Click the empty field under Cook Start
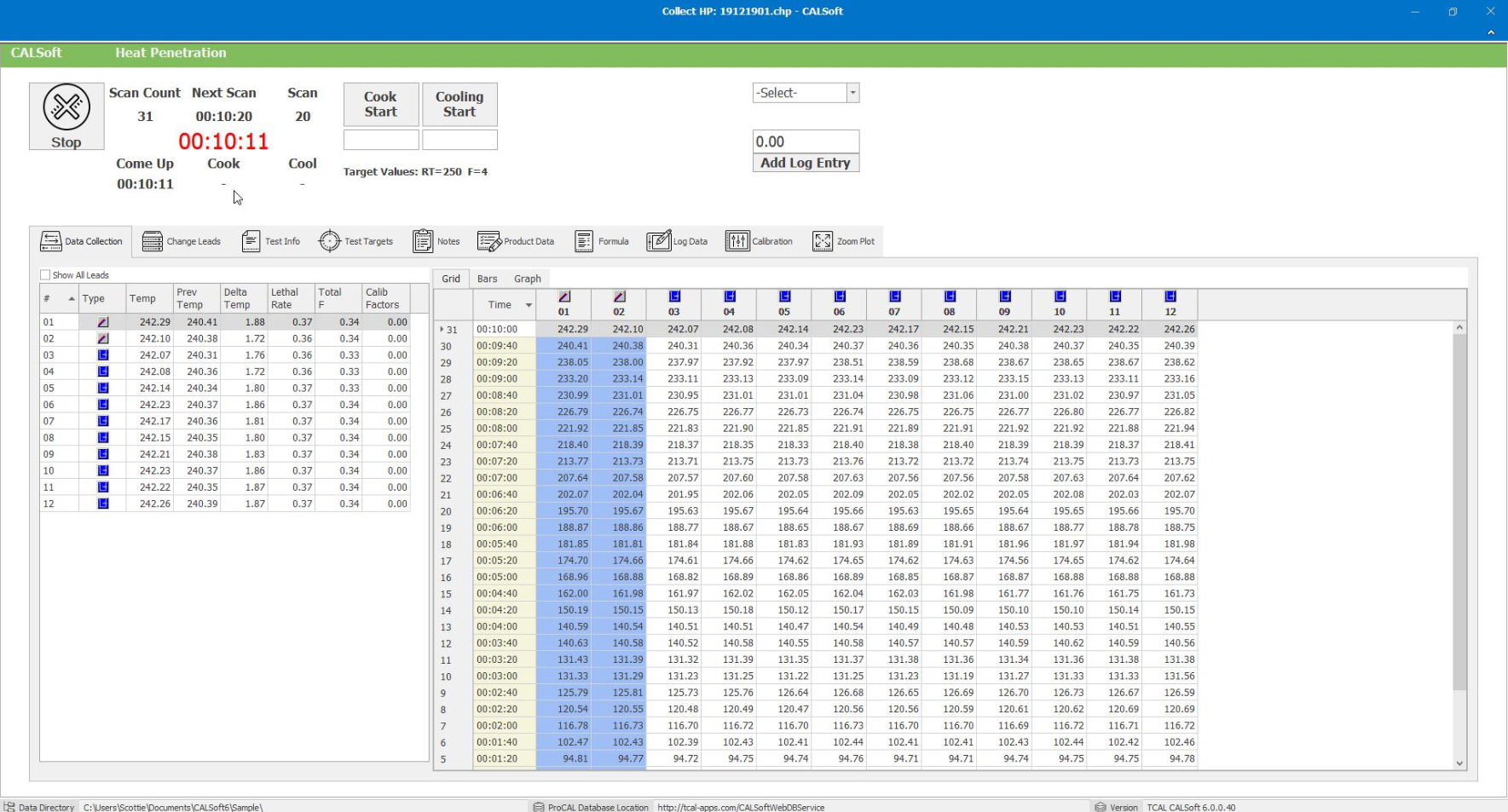The height and width of the screenshot is (812, 1508). click(381, 140)
